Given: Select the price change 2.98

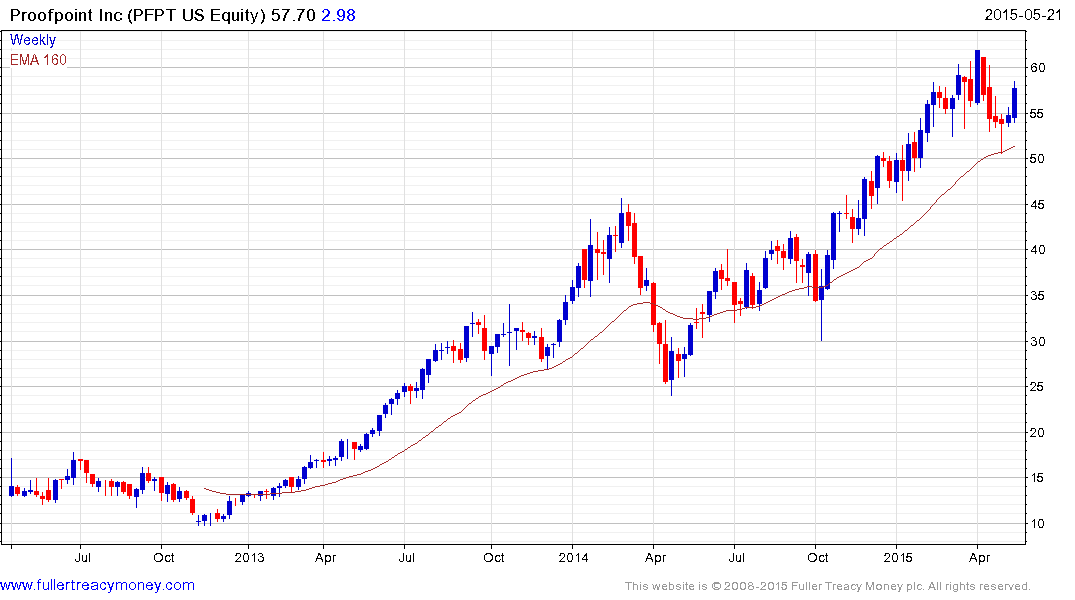Looking at the screenshot, I should (x=338, y=15).
